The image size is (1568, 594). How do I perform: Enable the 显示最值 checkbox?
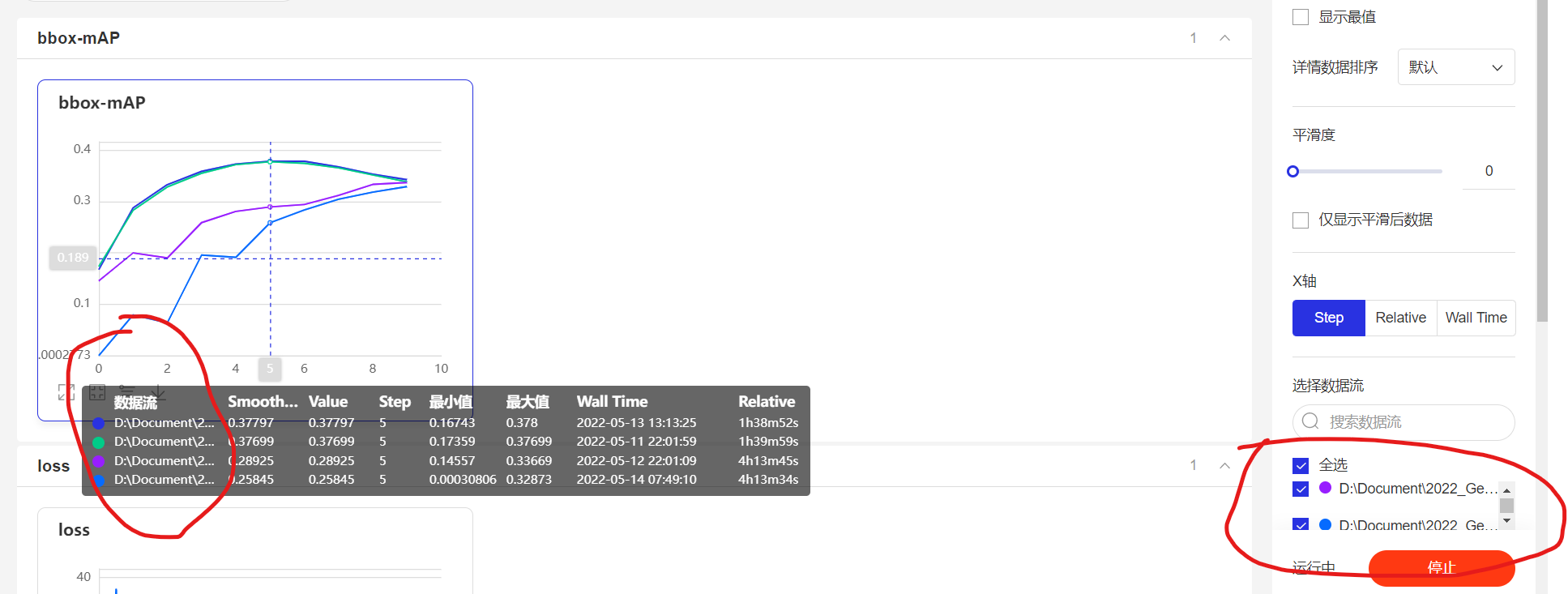[1301, 17]
